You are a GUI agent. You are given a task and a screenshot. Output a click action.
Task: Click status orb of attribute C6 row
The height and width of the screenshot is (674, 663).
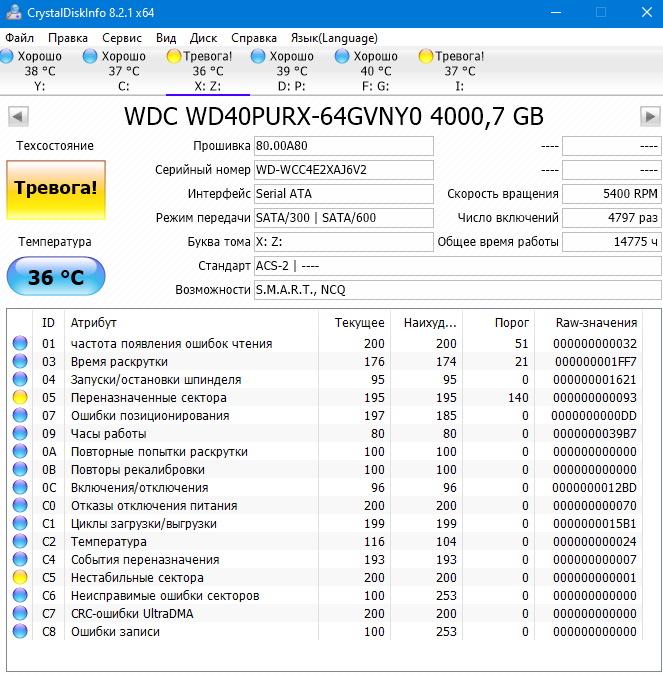coord(20,595)
